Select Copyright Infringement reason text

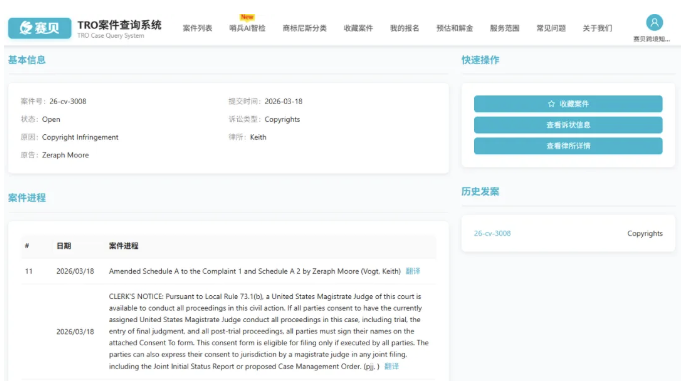click(80, 137)
